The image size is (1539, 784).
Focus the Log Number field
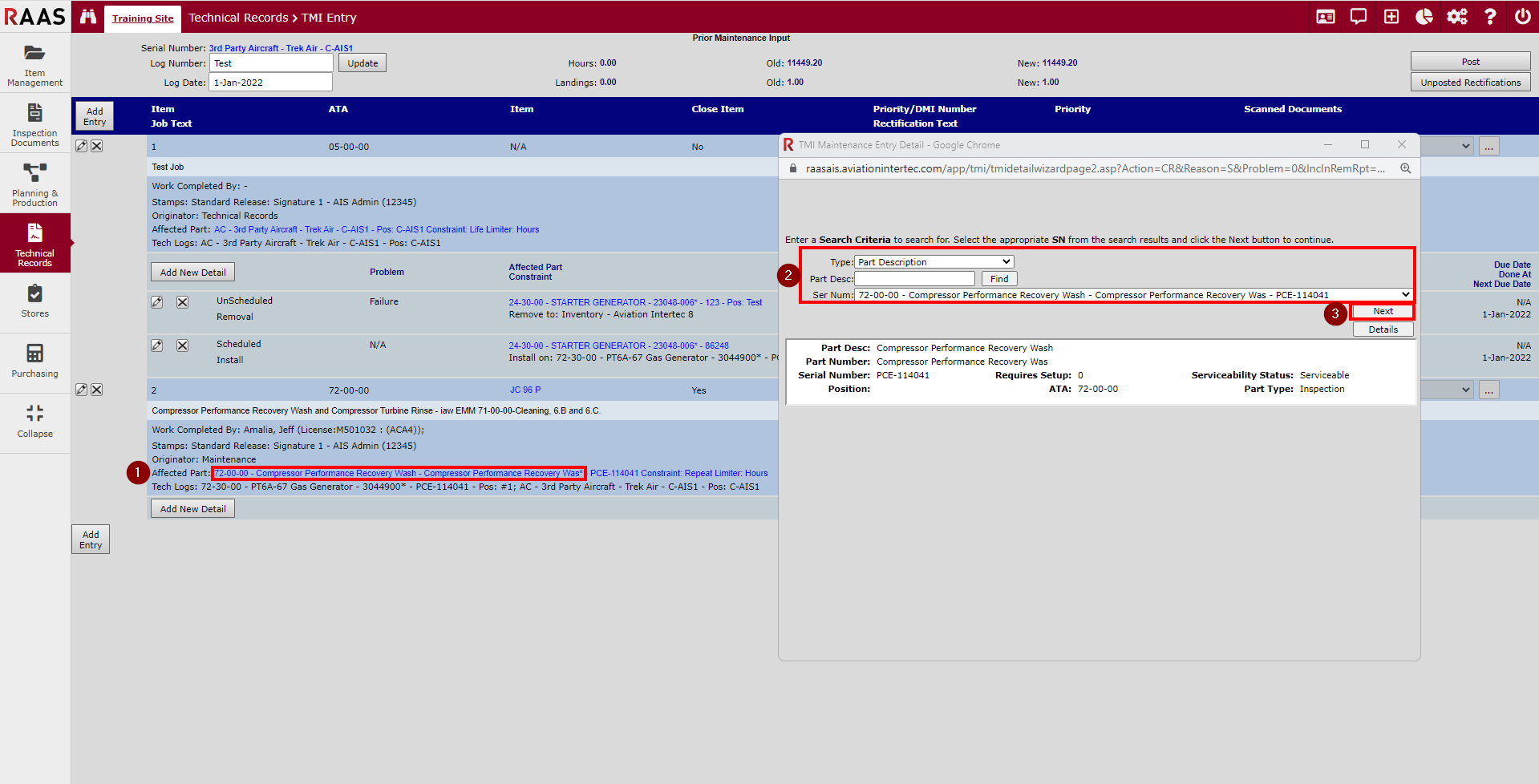pos(271,63)
